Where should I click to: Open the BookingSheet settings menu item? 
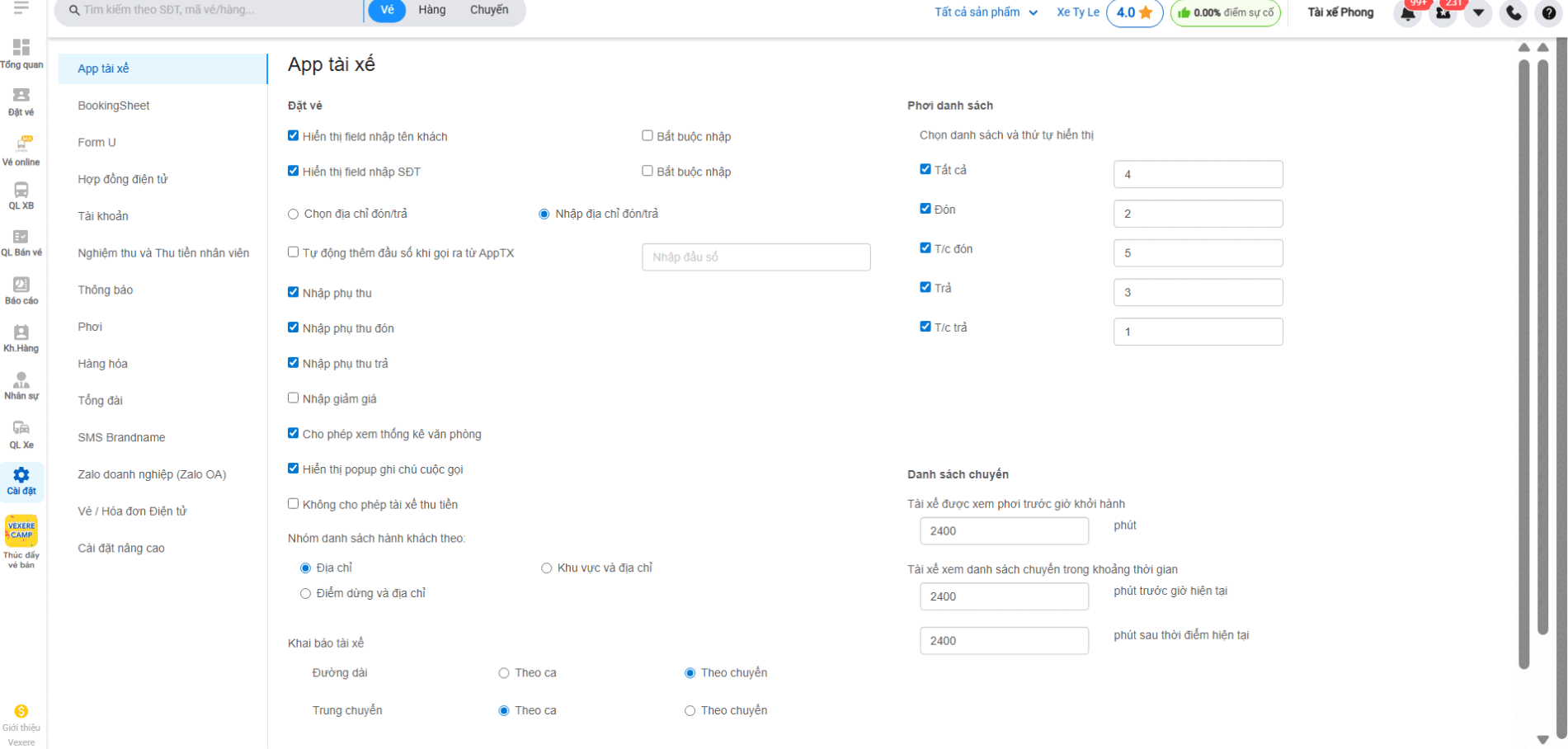pos(114,106)
